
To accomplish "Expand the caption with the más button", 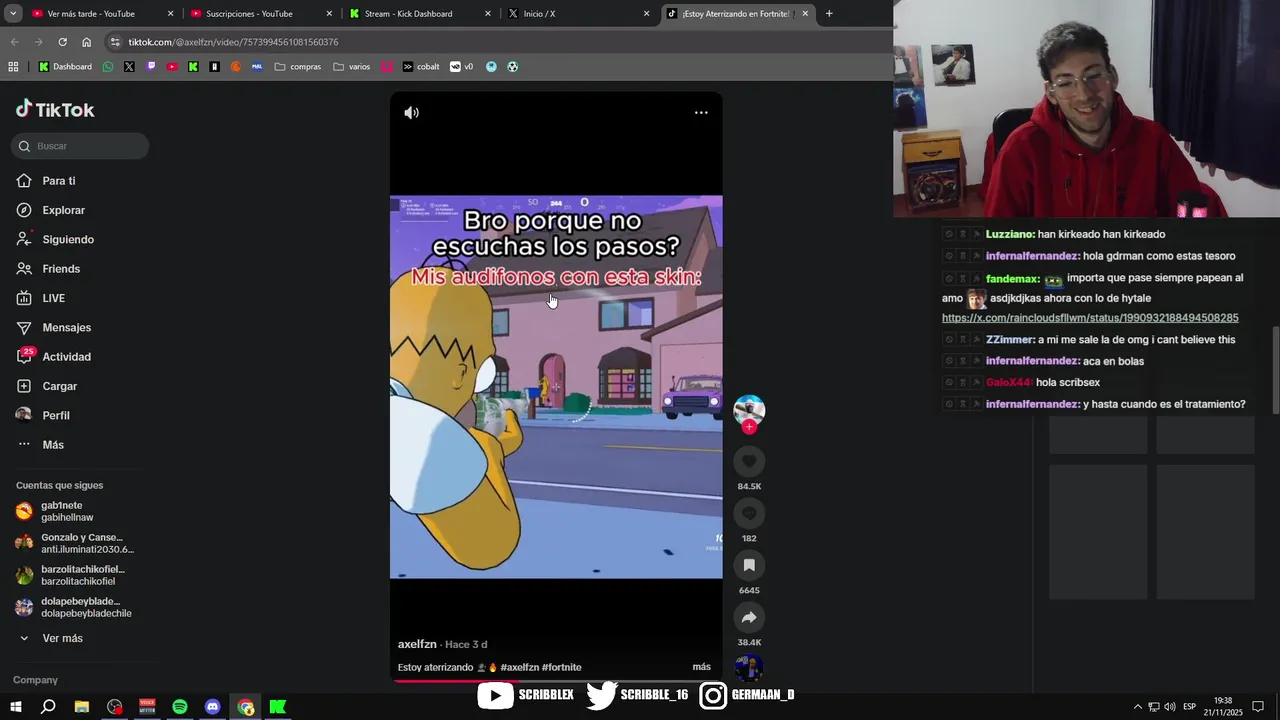I will pos(701,667).
